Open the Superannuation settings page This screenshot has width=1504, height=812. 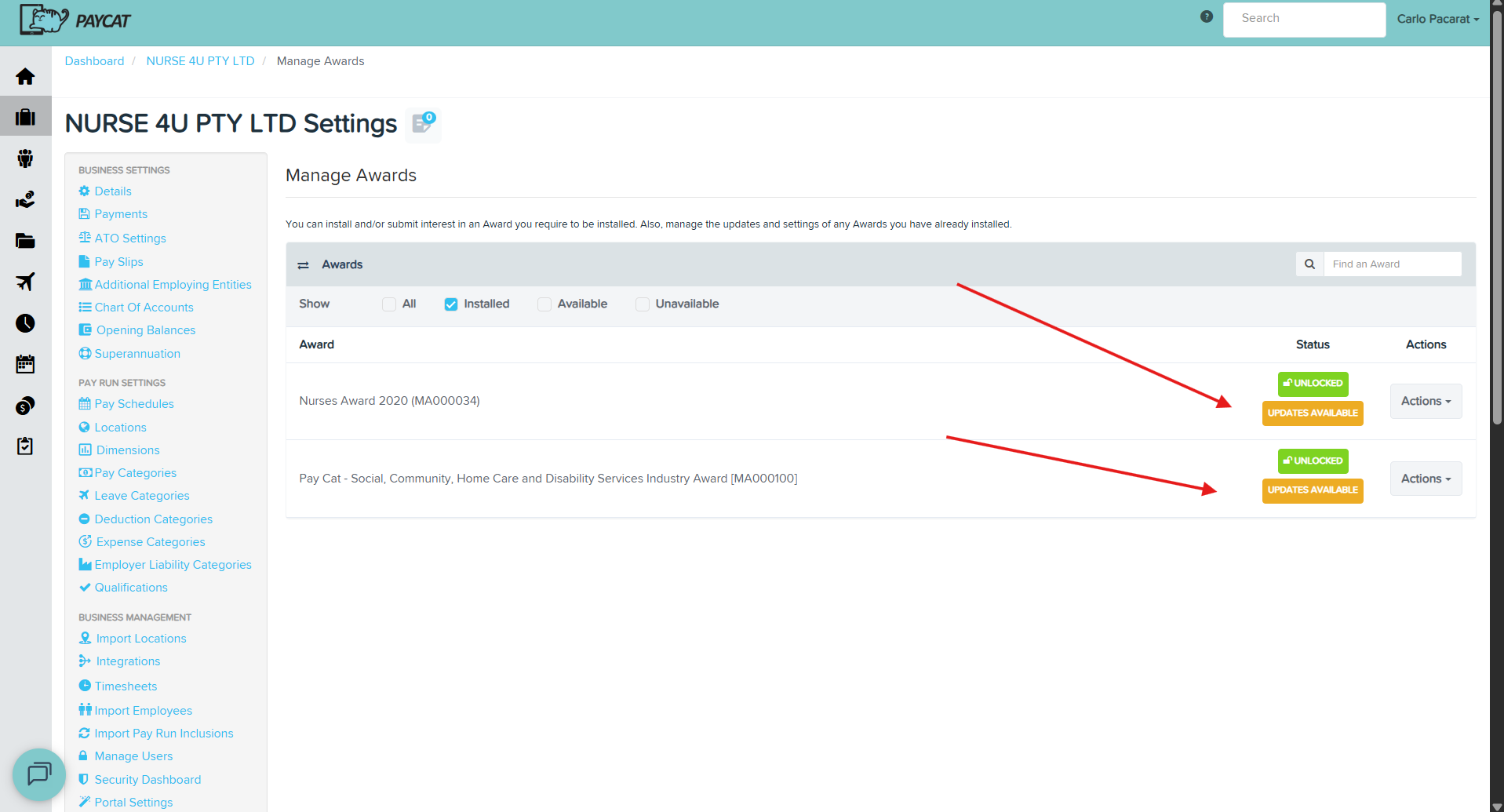pos(137,354)
